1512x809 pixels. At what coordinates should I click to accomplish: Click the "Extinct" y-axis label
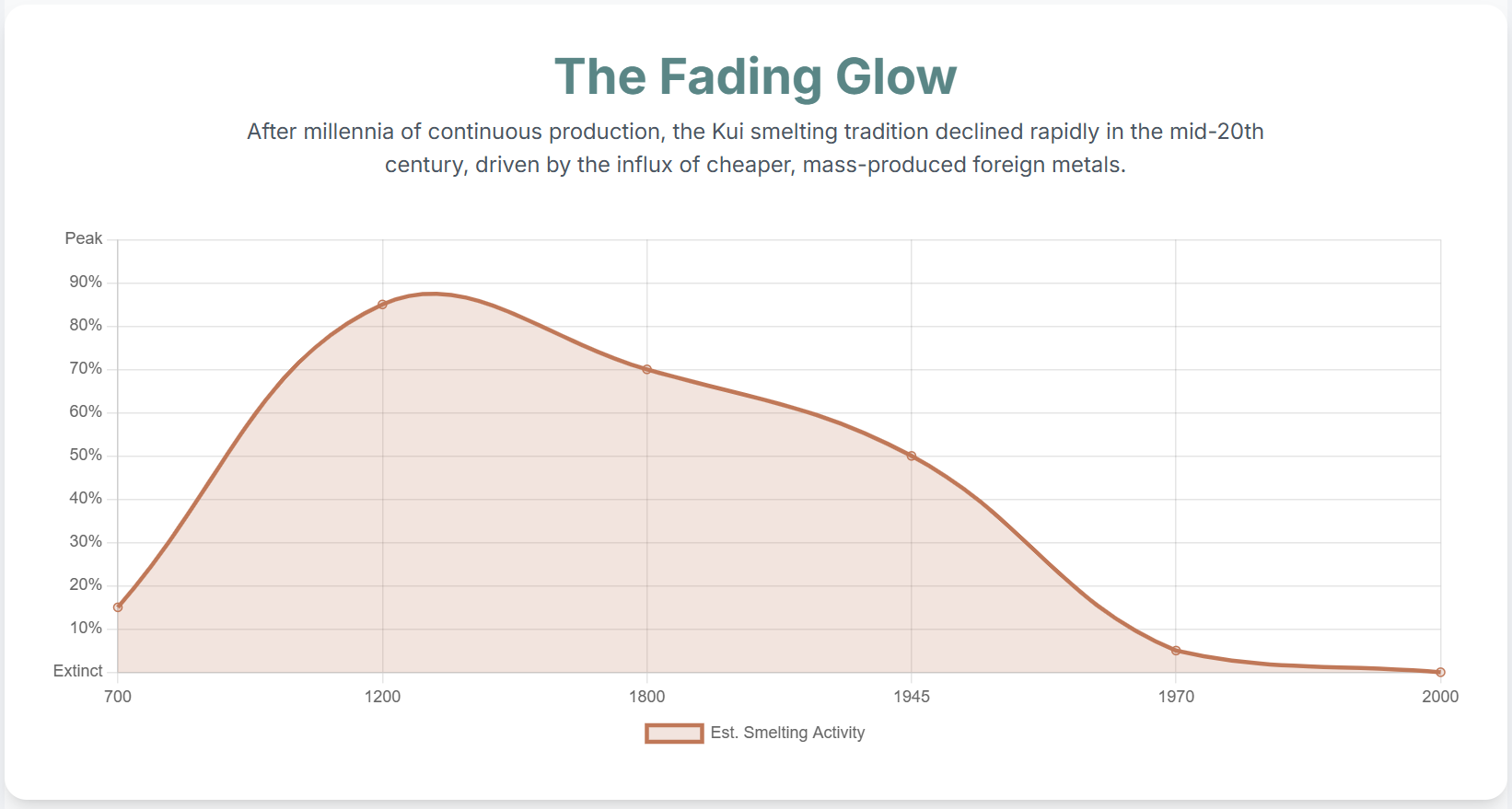click(78, 671)
